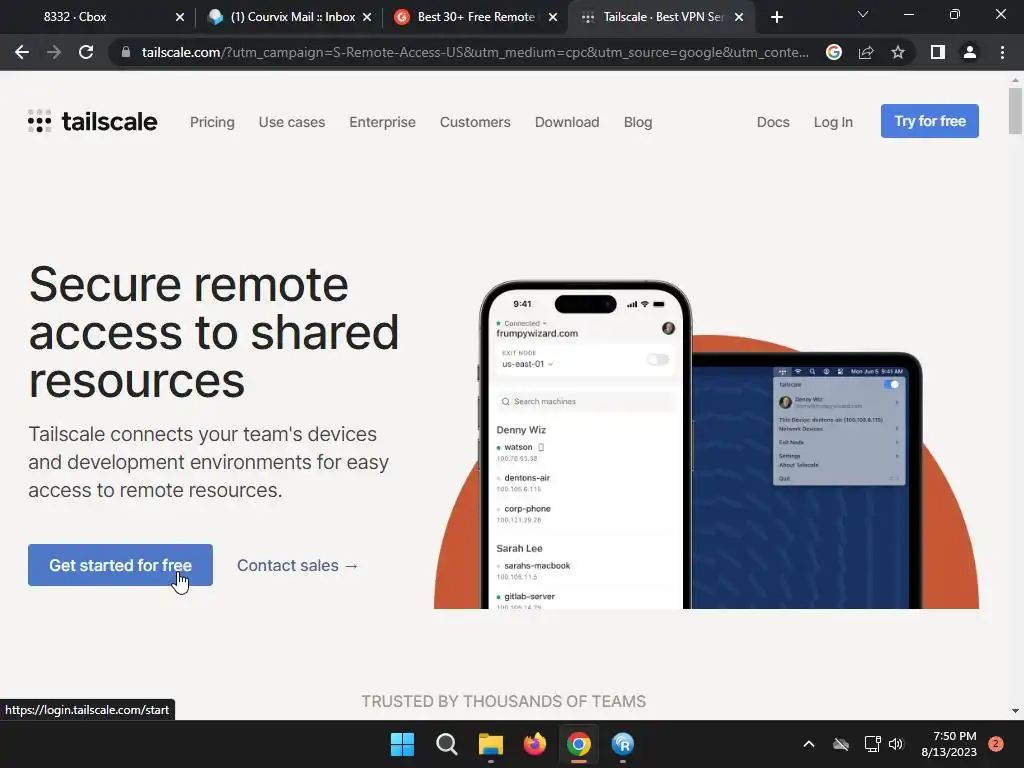The height and width of the screenshot is (768, 1024).
Task: Show hidden system tray icons
Action: pos(808,744)
